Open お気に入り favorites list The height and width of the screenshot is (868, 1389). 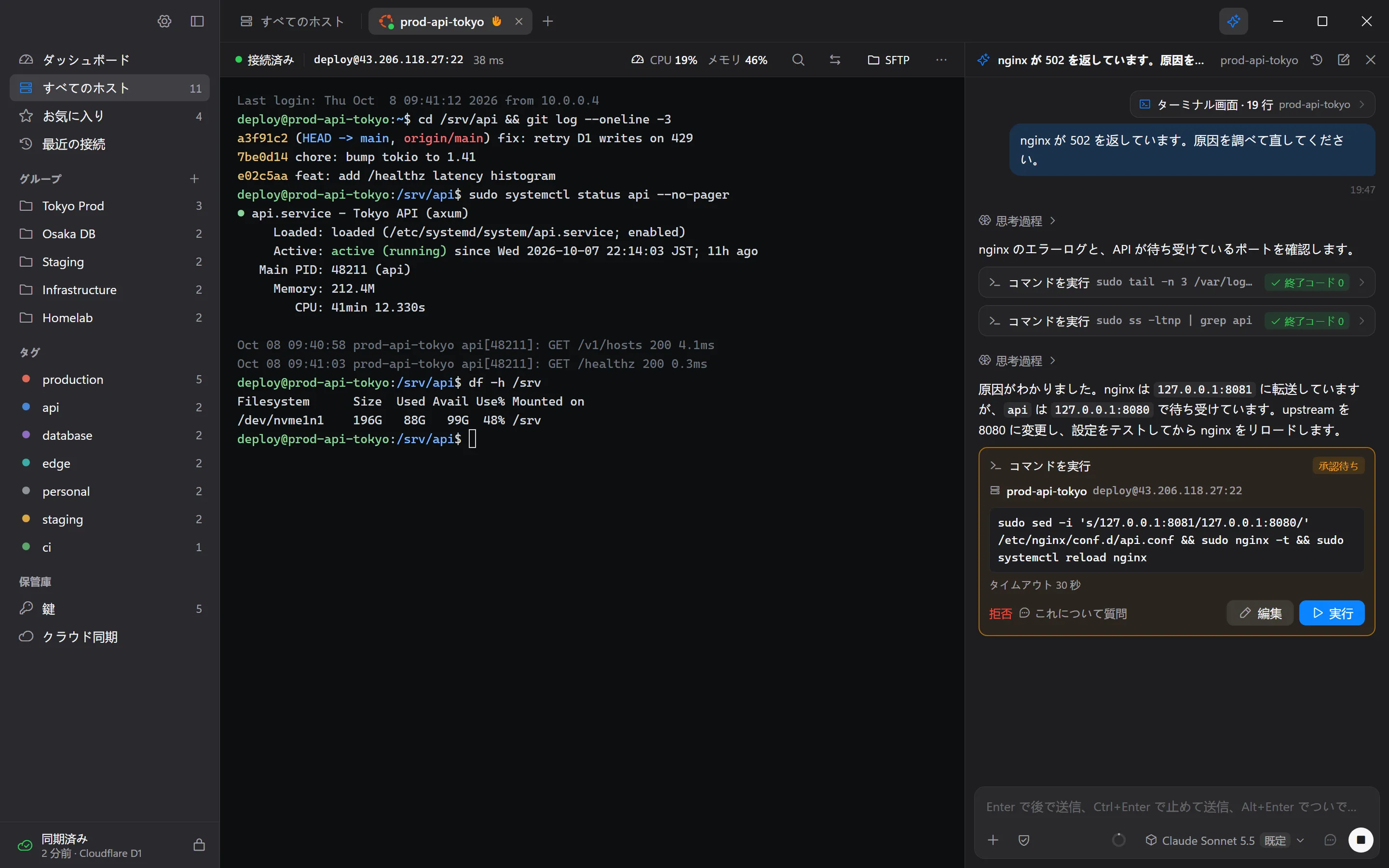pos(109,116)
